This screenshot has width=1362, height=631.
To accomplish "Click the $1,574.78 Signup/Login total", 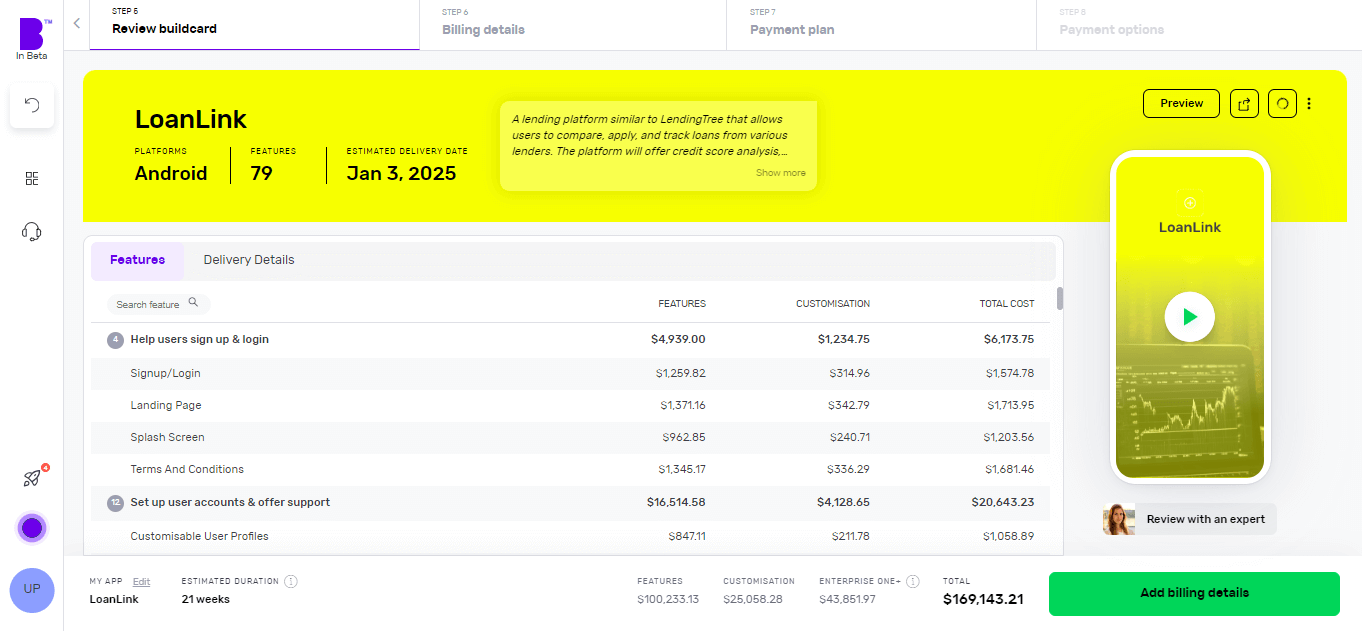I will (x=1010, y=373).
